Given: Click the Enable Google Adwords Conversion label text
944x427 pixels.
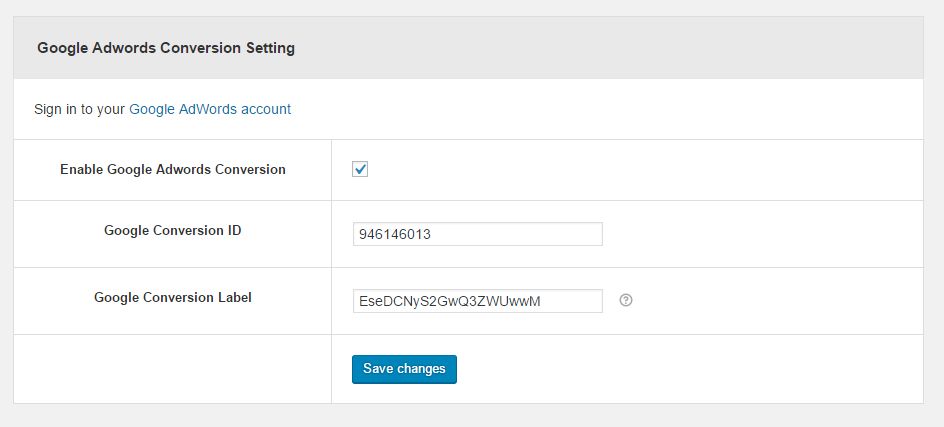Looking at the screenshot, I should [173, 169].
